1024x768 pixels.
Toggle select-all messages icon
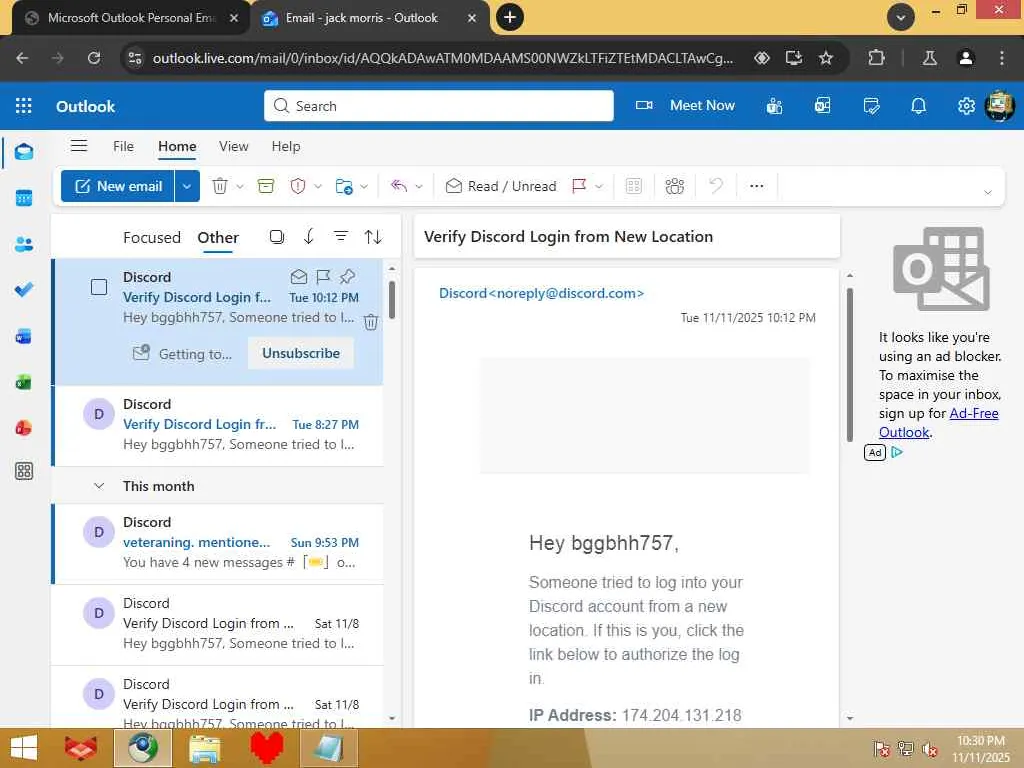point(277,236)
